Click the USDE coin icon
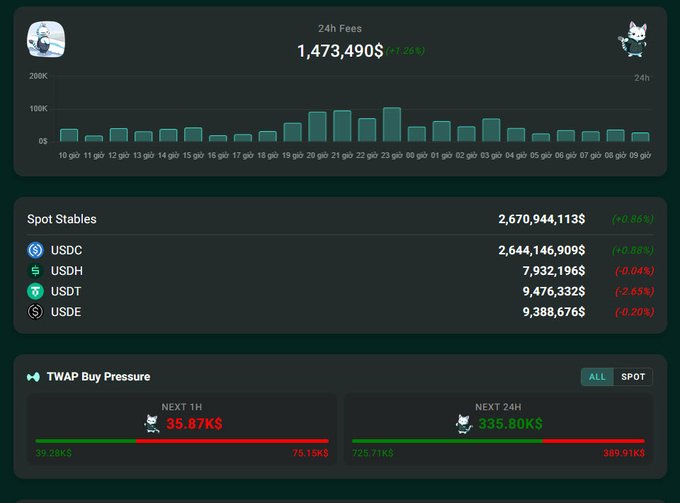Image resolution: width=680 pixels, height=503 pixels. (36, 312)
